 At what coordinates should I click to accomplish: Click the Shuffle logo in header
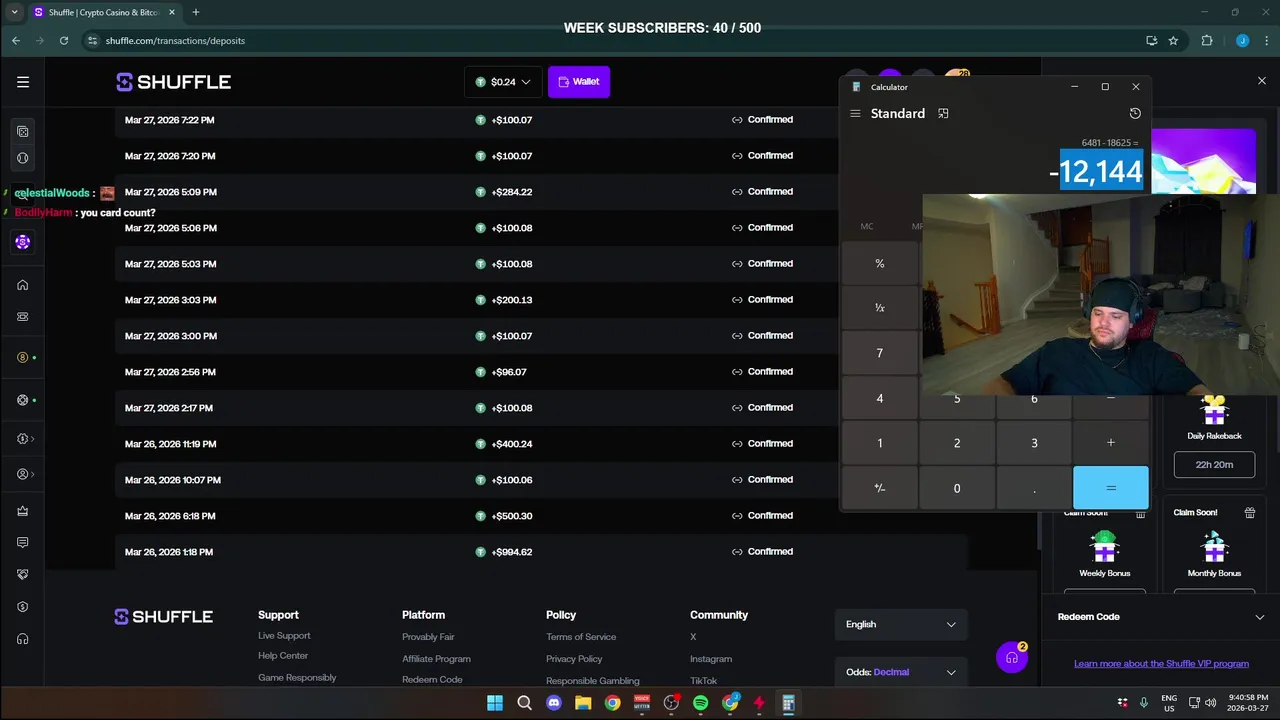pos(174,82)
